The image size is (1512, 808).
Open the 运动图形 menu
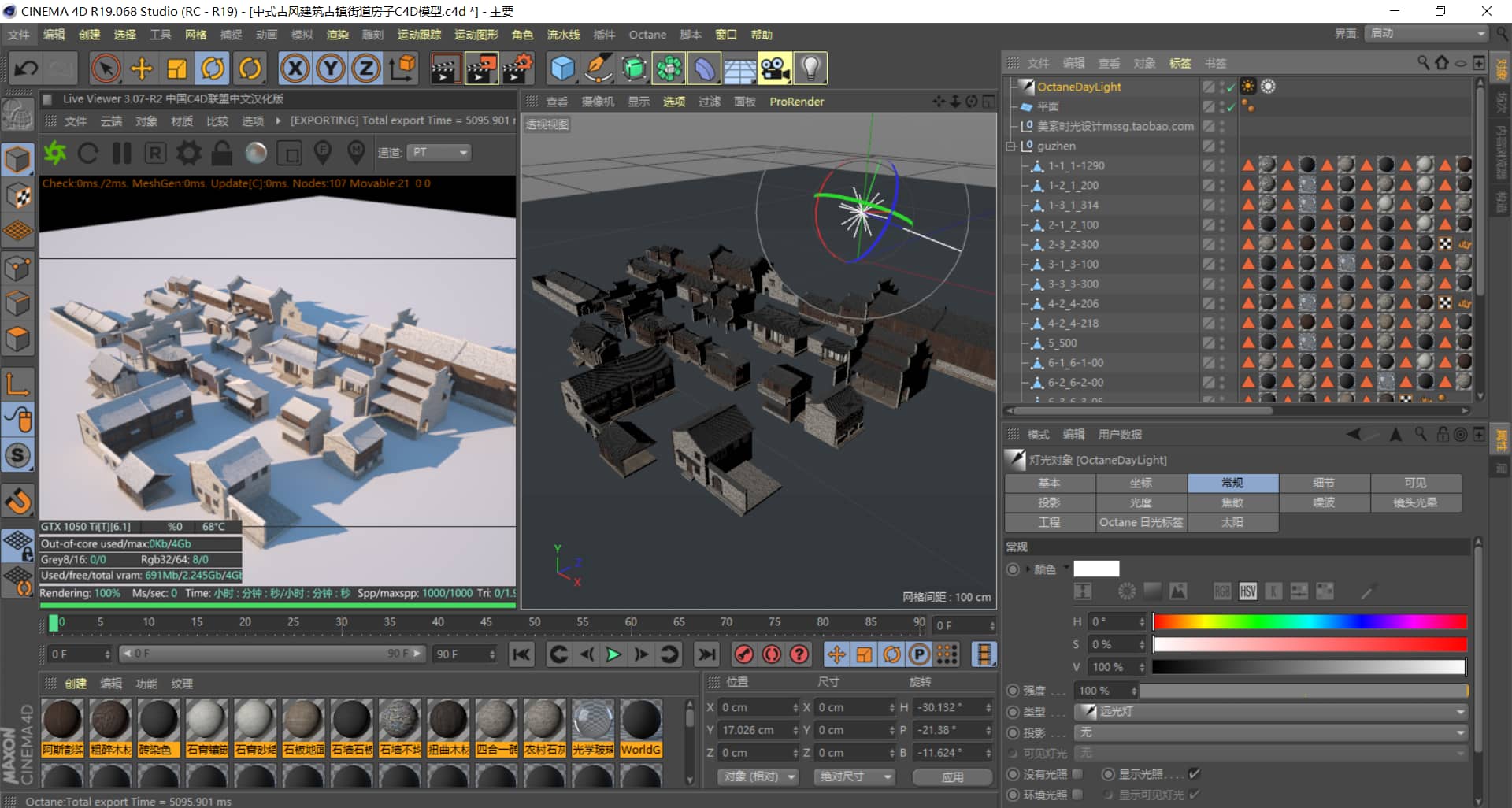(476, 35)
